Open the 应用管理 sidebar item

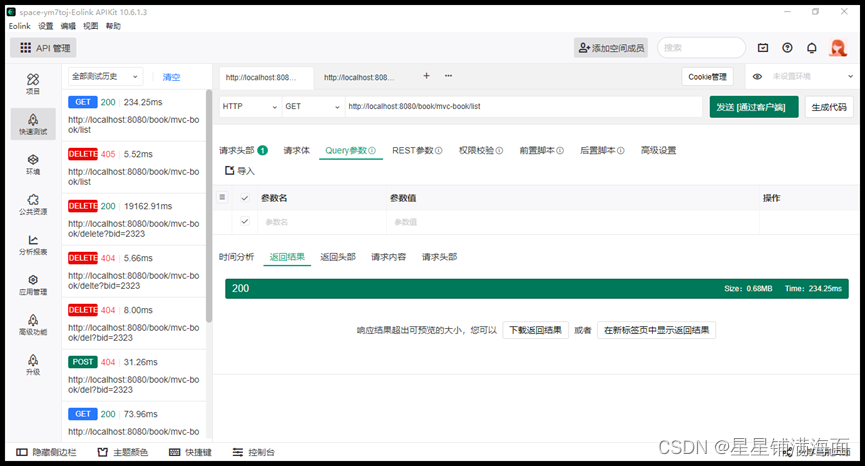coord(33,285)
